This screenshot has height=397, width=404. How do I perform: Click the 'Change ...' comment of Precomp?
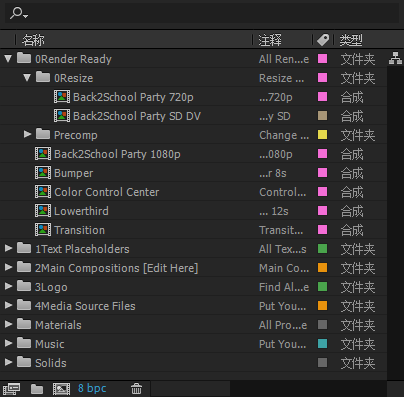click(284, 135)
